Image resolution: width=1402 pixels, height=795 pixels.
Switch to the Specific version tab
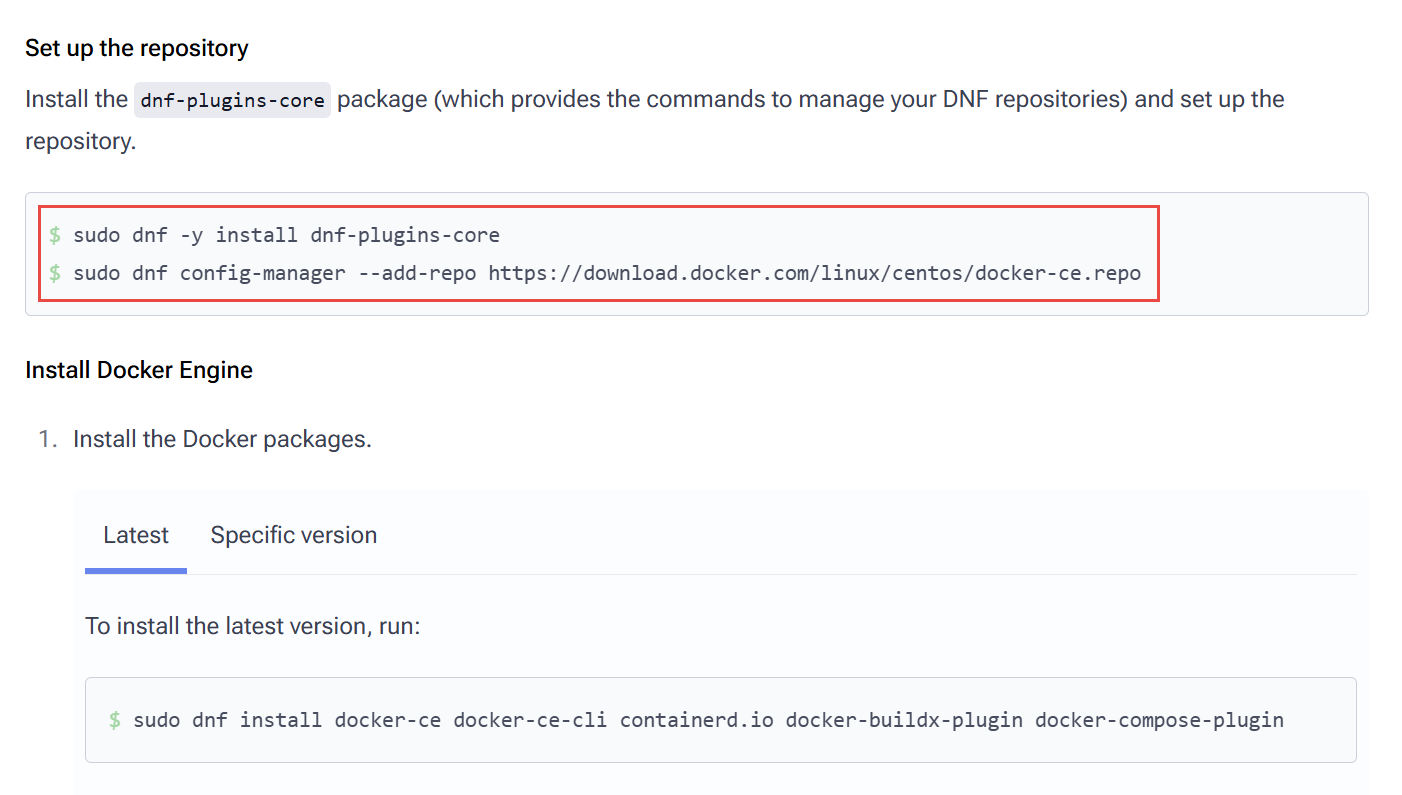pyautogui.click(x=293, y=535)
